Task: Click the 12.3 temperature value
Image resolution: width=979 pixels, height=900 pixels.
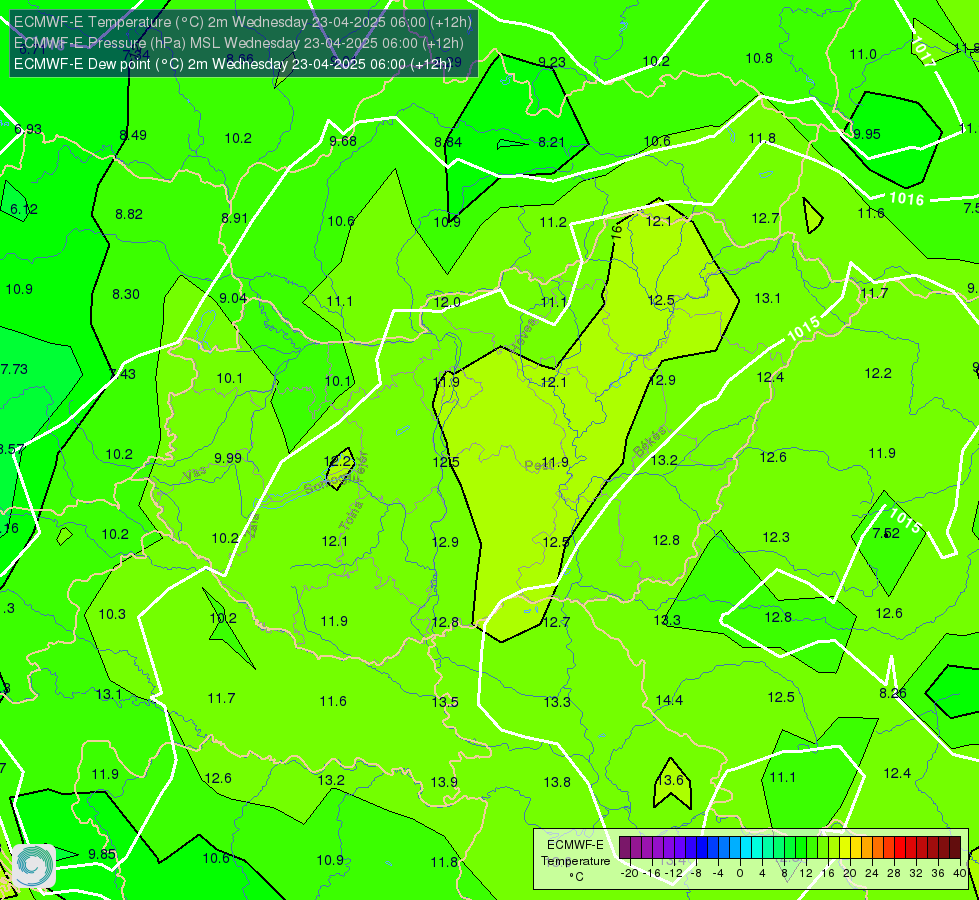Action: pyautogui.click(x=776, y=537)
